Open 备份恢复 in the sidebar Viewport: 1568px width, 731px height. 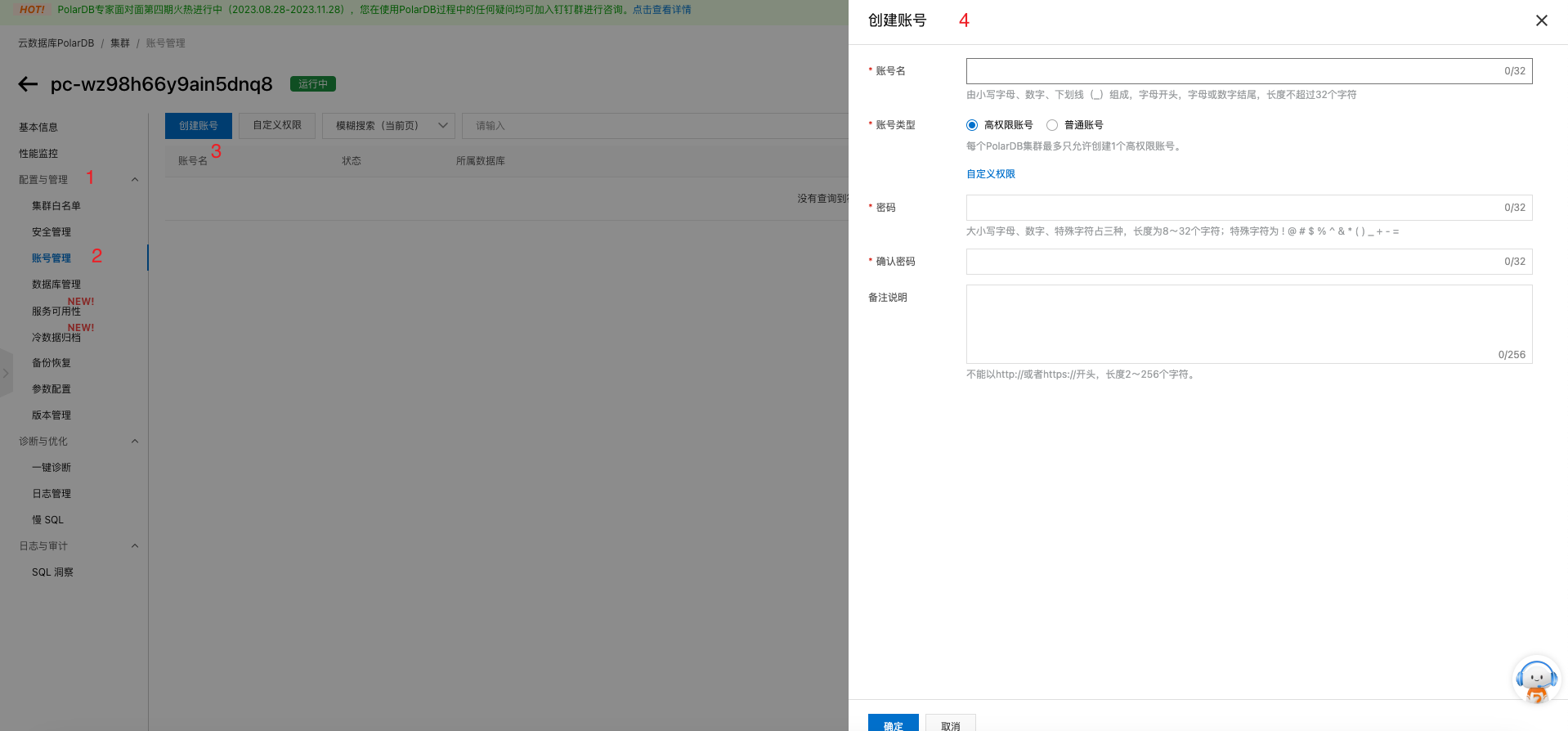[52, 363]
